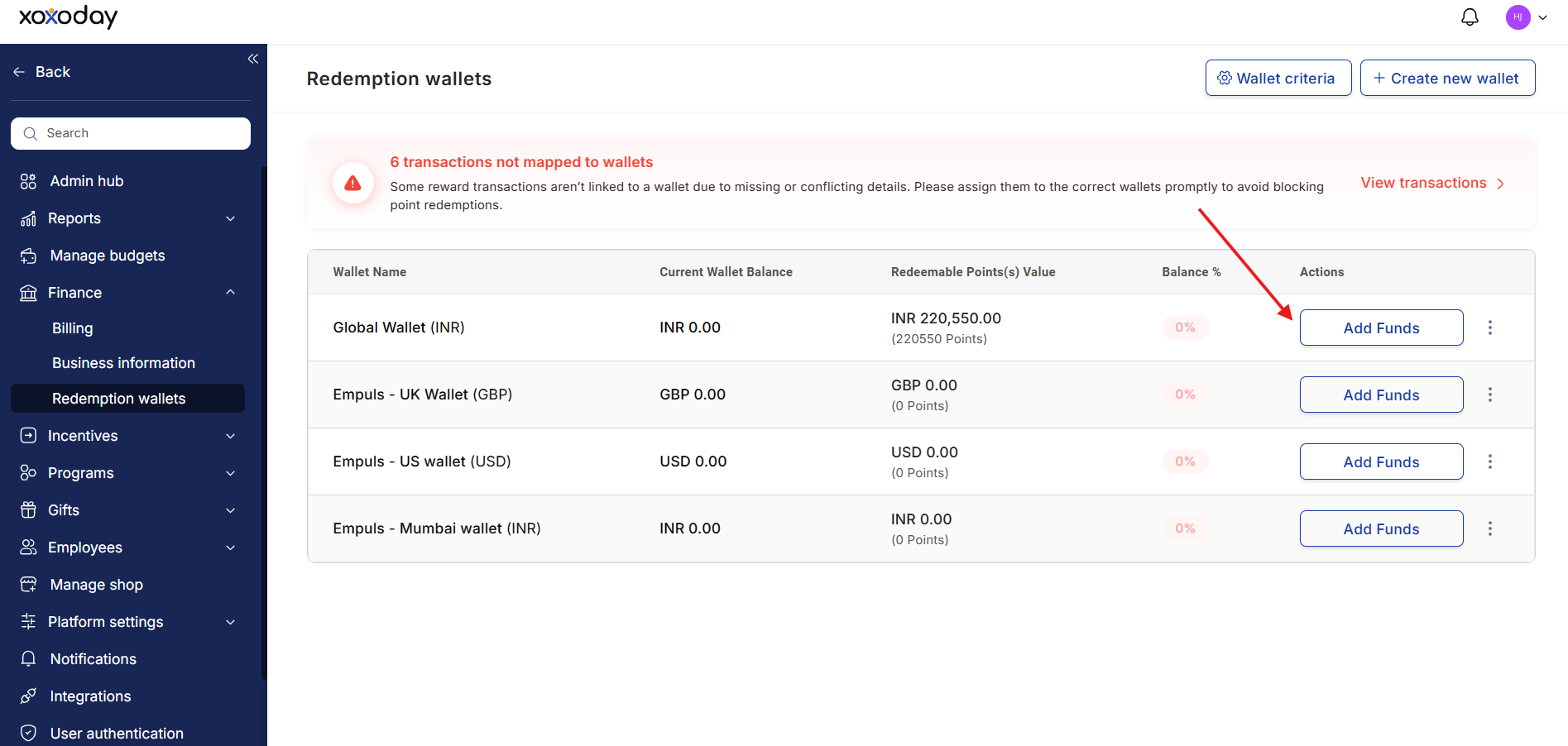The image size is (1568, 746).
Task: Expand the Platform settings chevron
Action: pyautogui.click(x=231, y=622)
